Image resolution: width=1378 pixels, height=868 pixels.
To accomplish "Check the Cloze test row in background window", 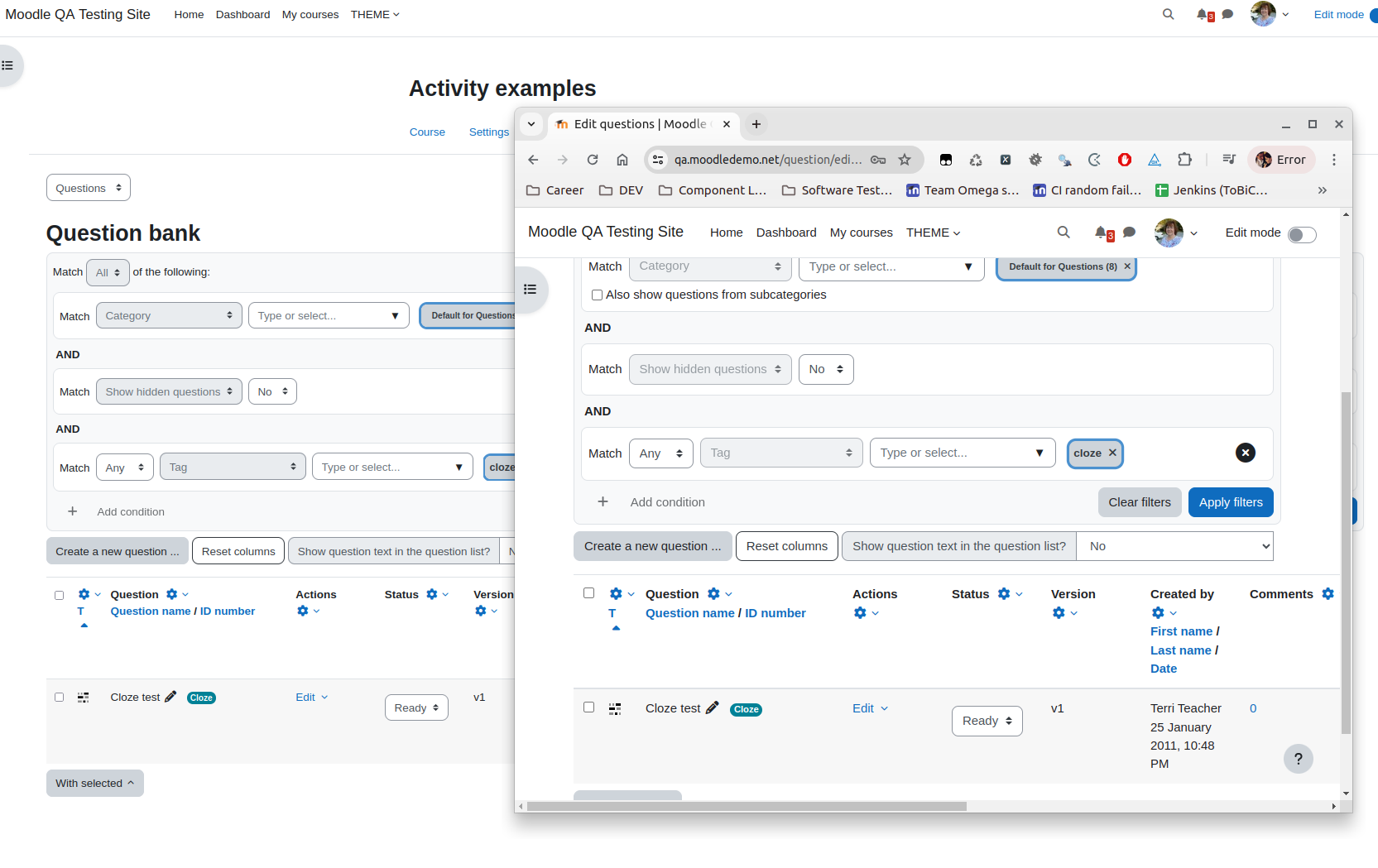I will [59, 698].
